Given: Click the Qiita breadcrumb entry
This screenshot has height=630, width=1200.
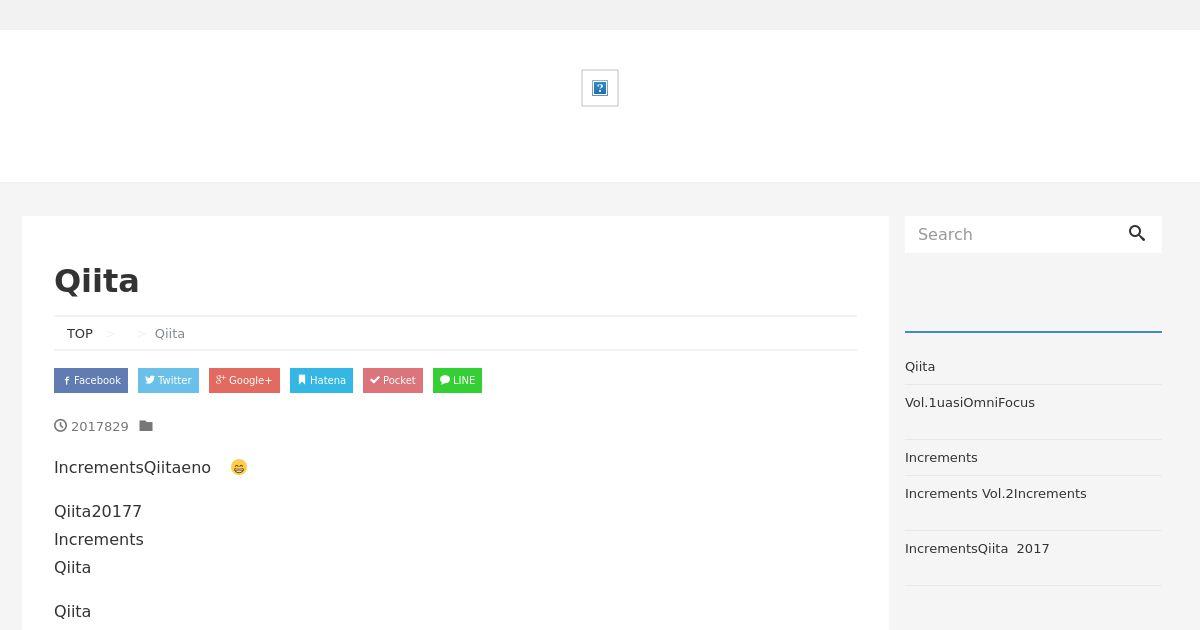Looking at the screenshot, I should 170,333.
